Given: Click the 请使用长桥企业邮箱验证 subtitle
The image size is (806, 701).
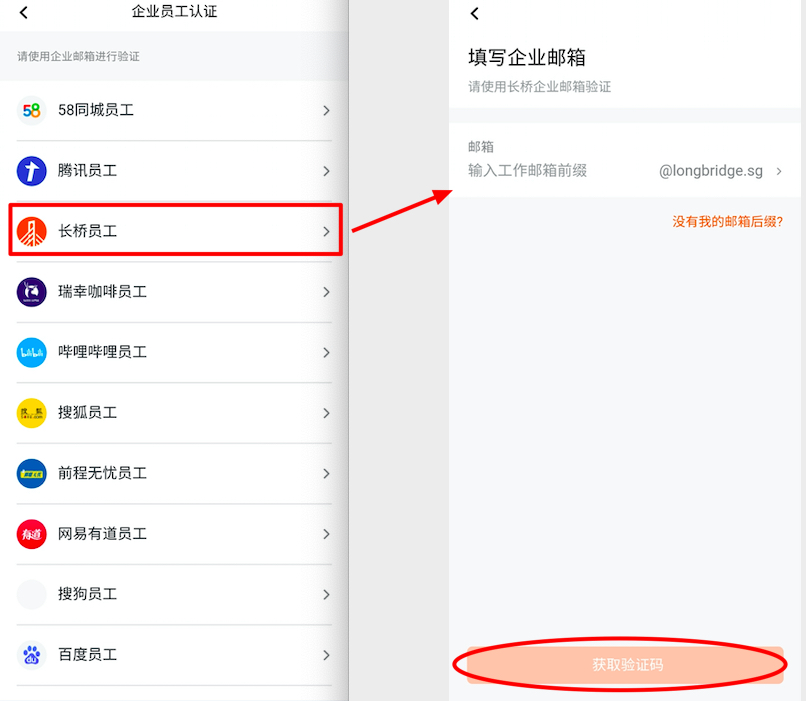Looking at the screenshot, I should pyautogui.click(x=540, y=87).
